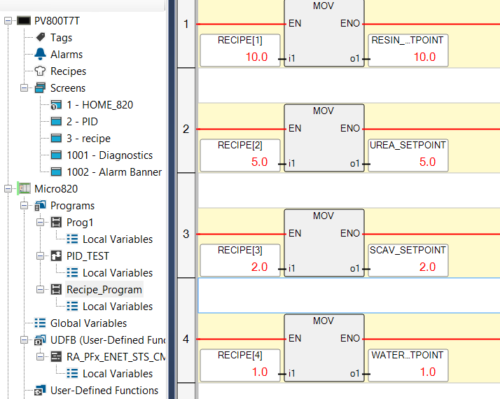Select the MOV block in rung 3
500x399 pixels.
pyautogui.click(x=324, y=243)
